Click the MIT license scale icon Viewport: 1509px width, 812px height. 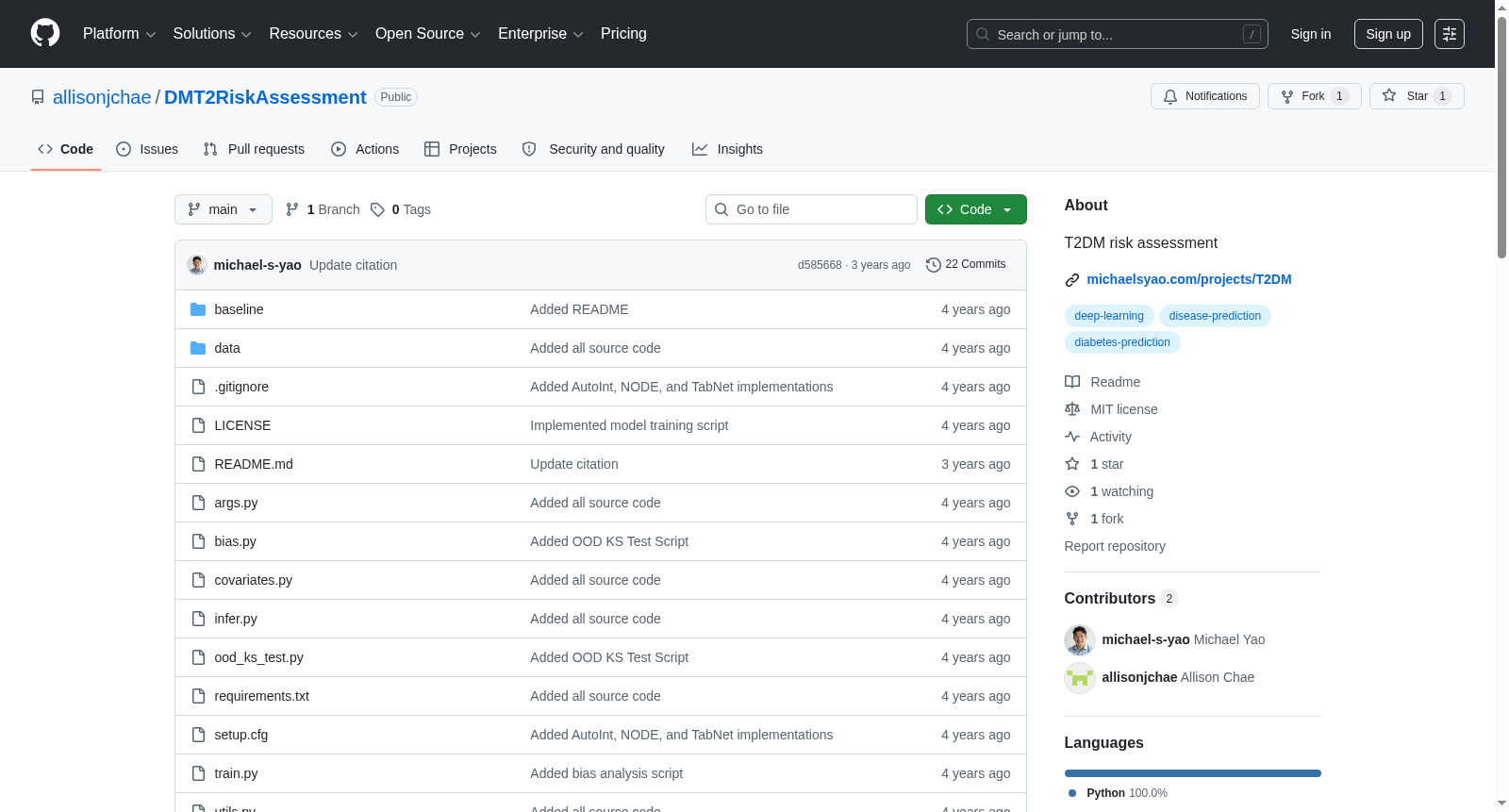1072,409
